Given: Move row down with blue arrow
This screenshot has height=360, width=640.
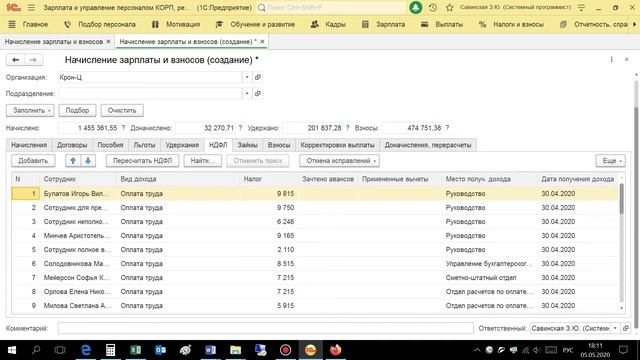Looking at the screenshot, I should coord(88,161).
